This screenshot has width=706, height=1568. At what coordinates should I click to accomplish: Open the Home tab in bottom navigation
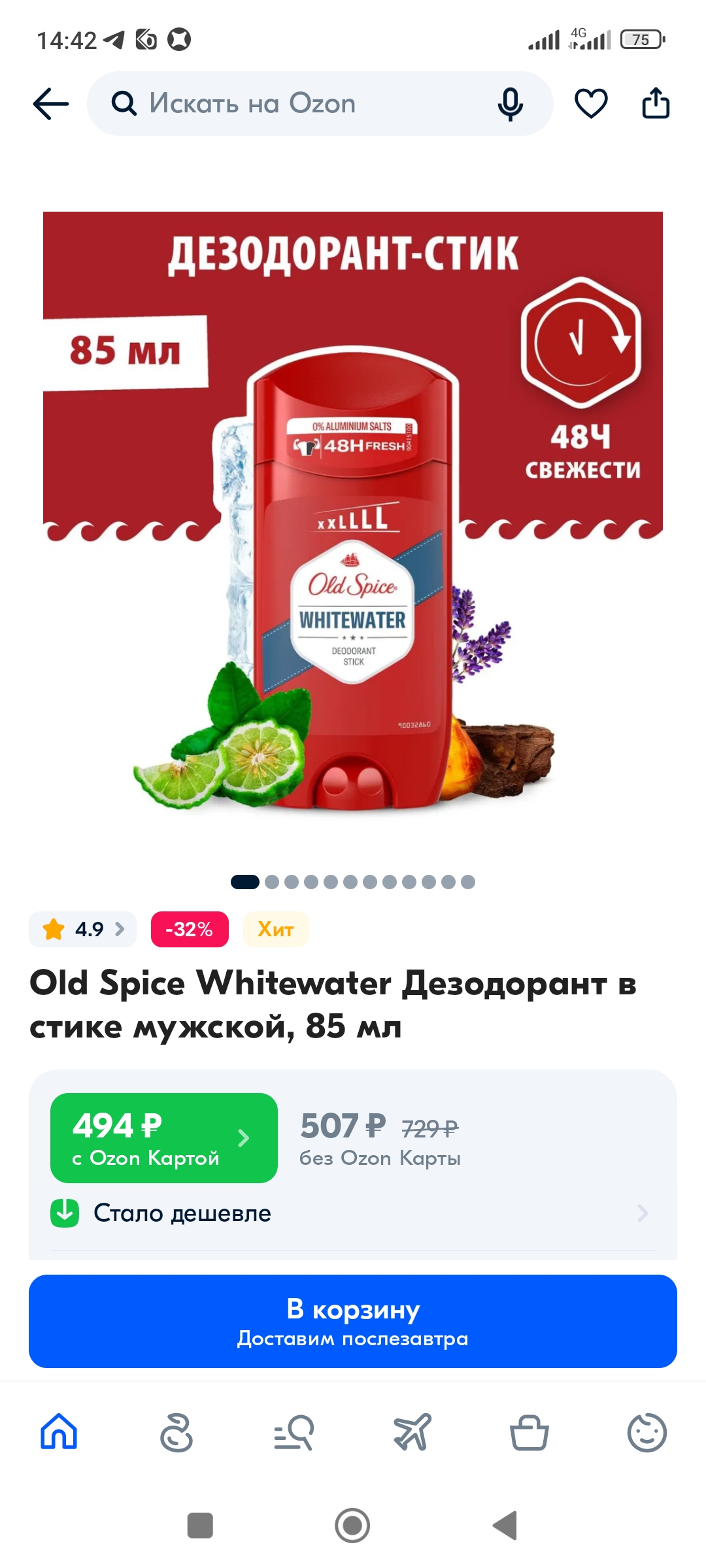pyautogui.click(x=59, y=1431)
